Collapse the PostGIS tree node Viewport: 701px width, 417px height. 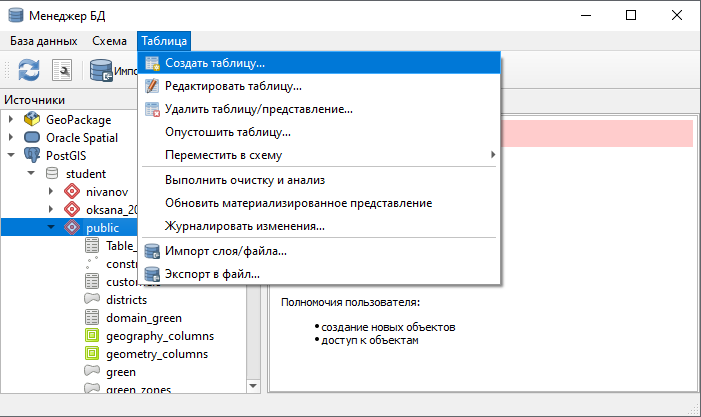(11, 155)
